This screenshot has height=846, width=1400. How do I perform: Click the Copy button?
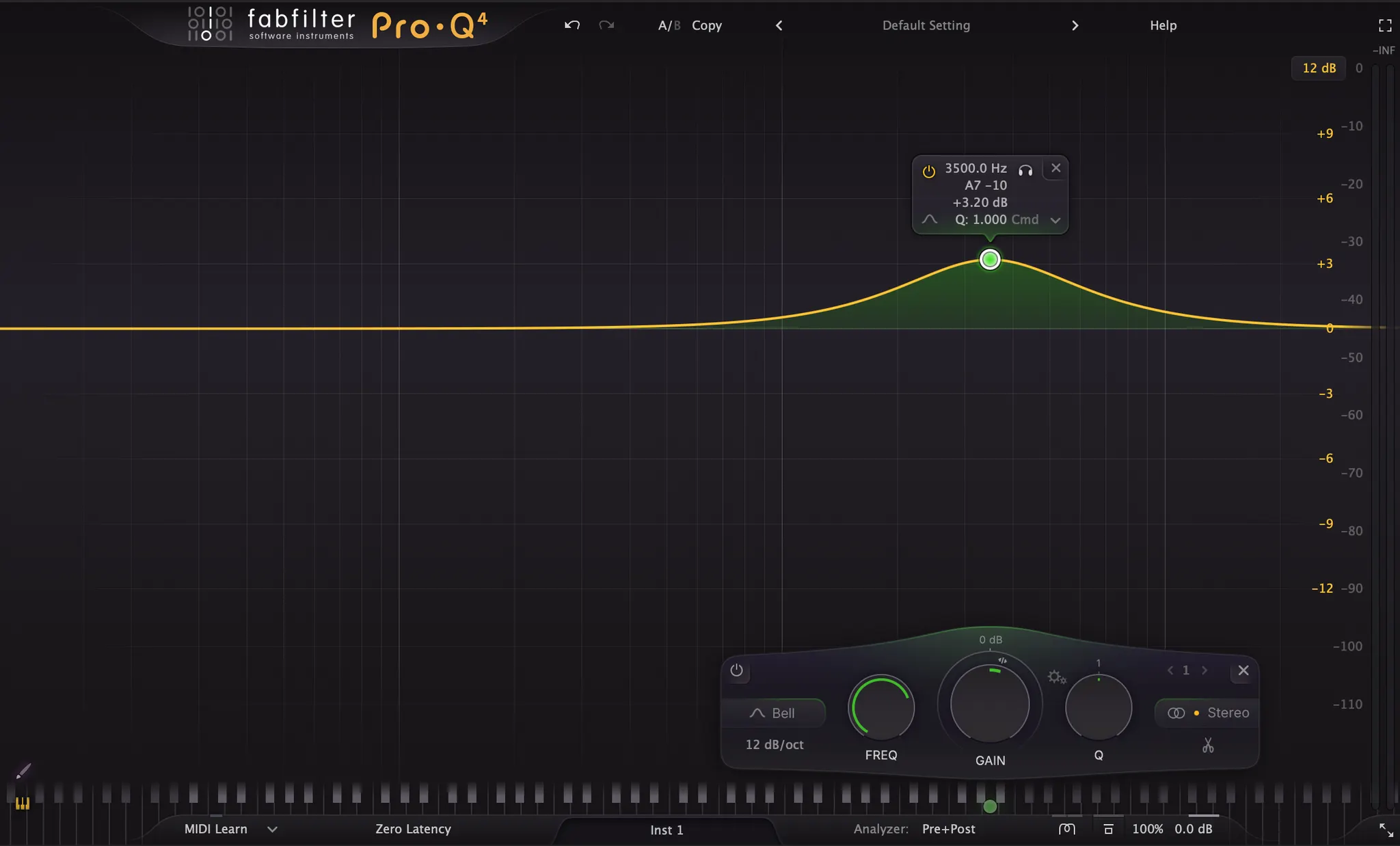706,25
